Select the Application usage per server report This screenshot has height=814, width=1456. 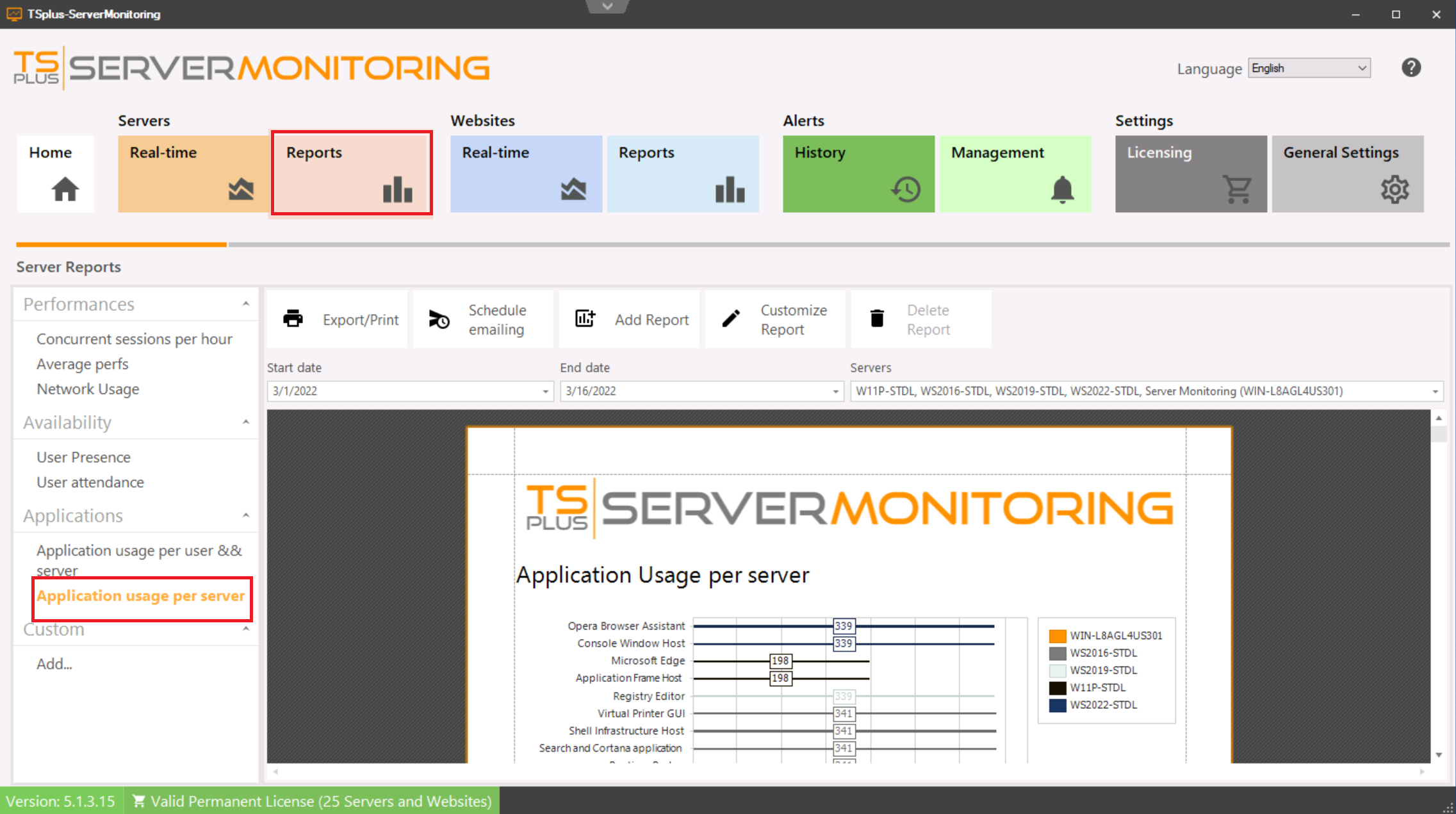pos(140,596)
